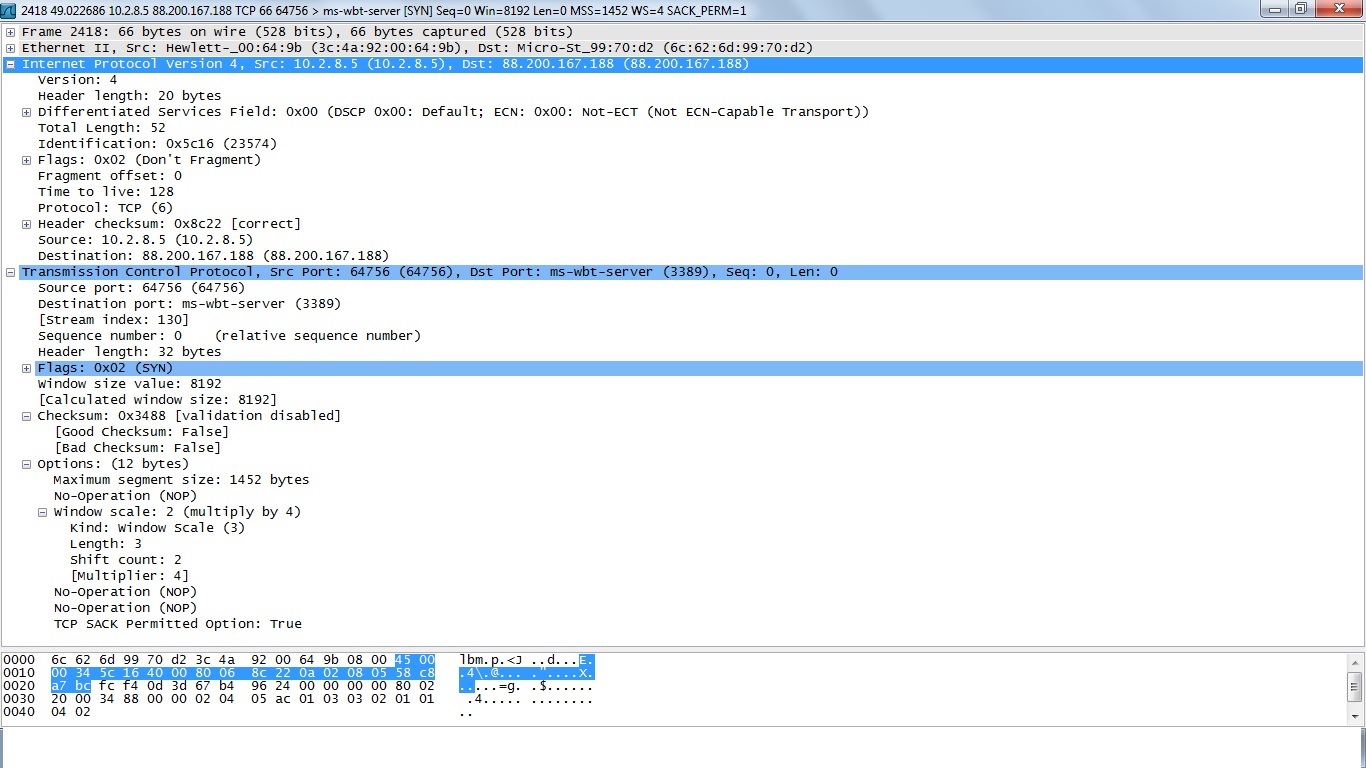Screen dimensions: 1366x768
Task: Click scroll-down arrow of hex pane scrollbar
Action: pyautogui.click(x=1355, y=716)
